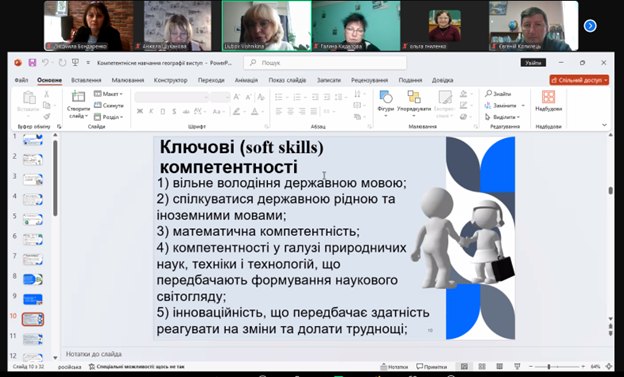Toggle underline formatting button
This screenshot has width=624, height=377.
coord(162,111)
